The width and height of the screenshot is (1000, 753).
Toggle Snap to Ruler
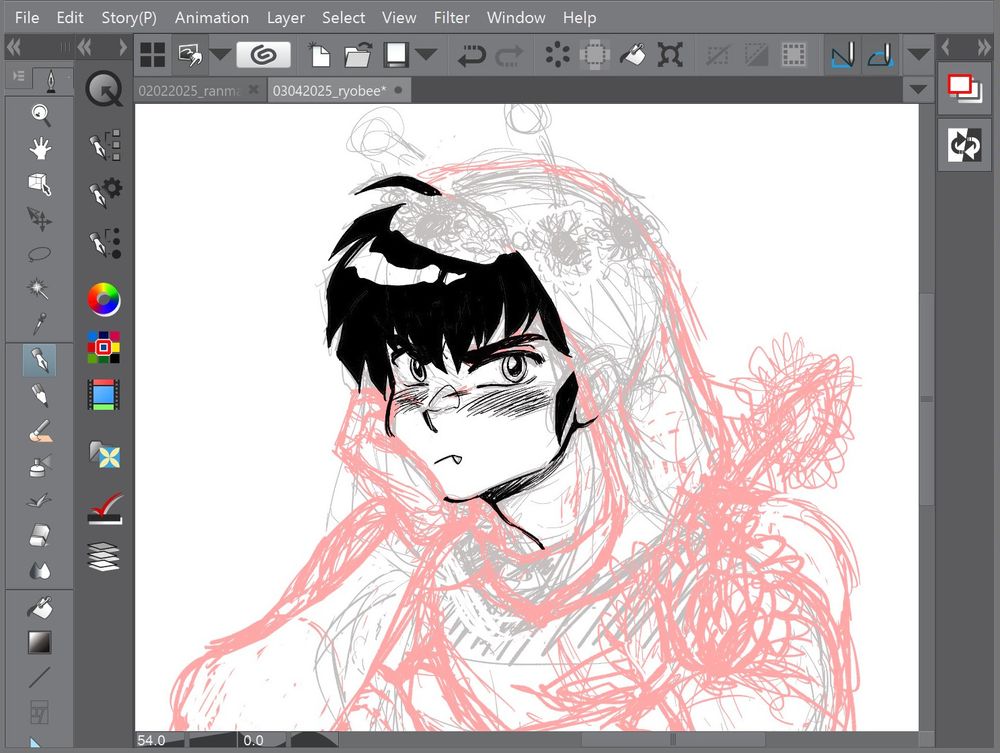tap(842, 55)
